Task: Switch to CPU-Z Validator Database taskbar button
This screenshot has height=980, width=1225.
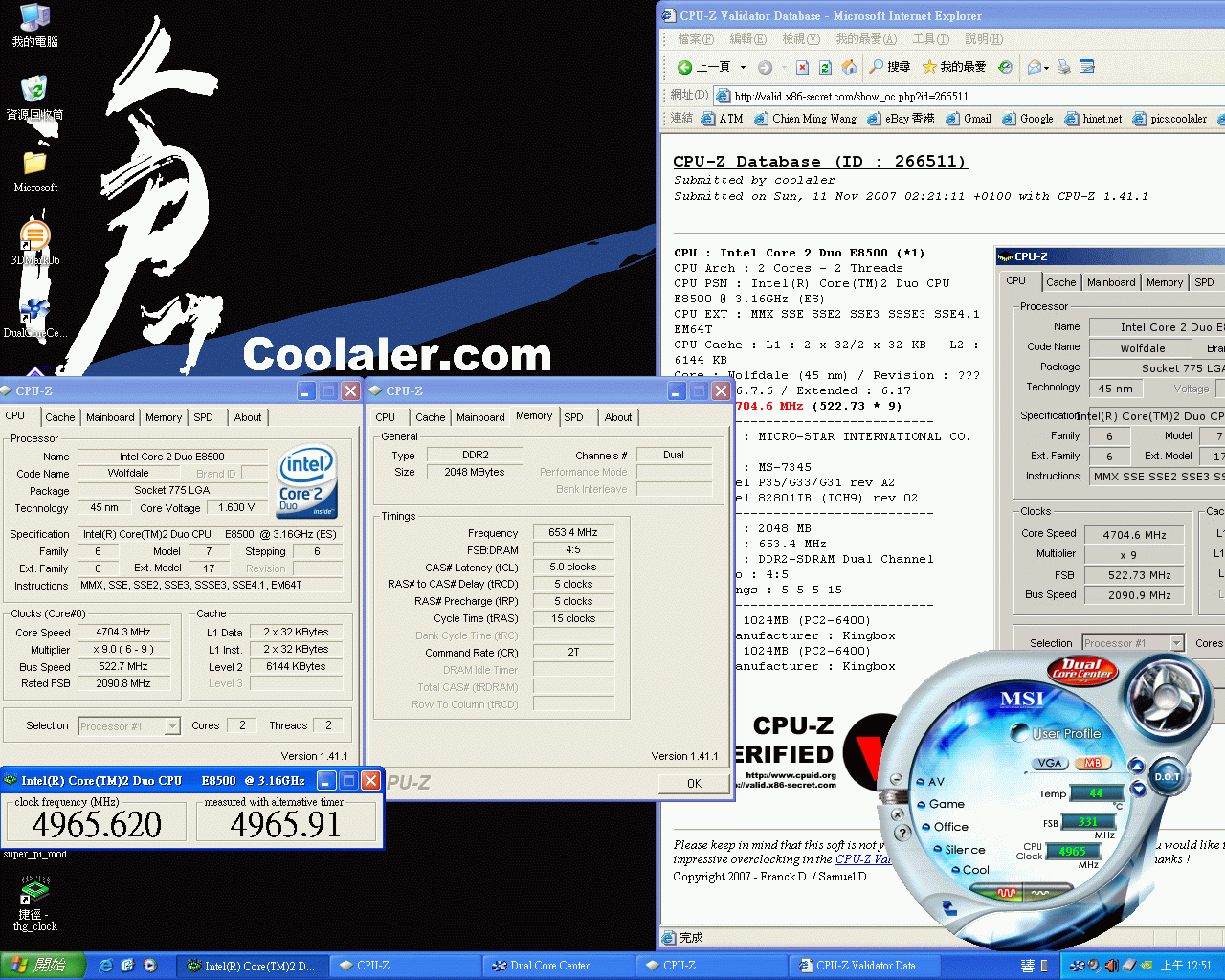Action: pyautogui.click(x=863, y=966)
